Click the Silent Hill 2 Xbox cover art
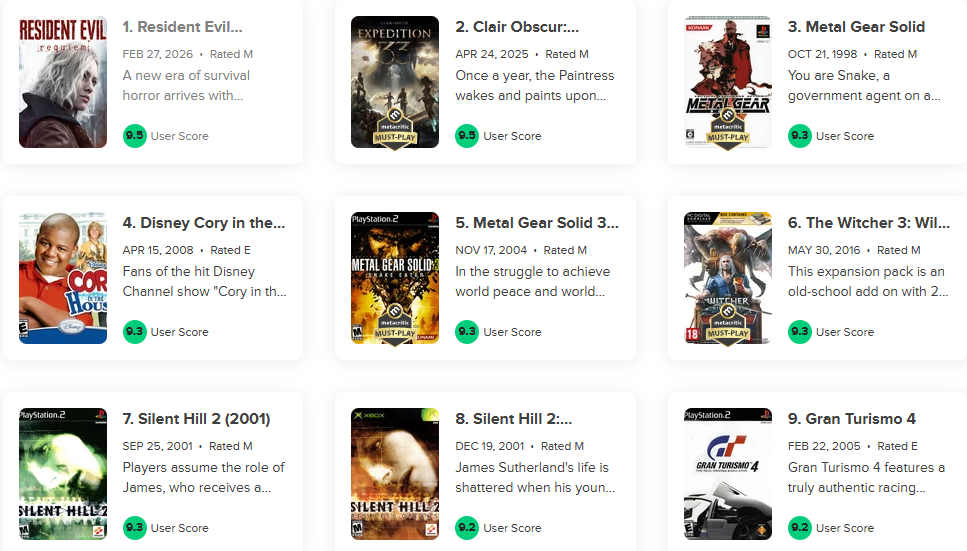The image size is (967, 551). pyautogui.click(x=395, y=474)
